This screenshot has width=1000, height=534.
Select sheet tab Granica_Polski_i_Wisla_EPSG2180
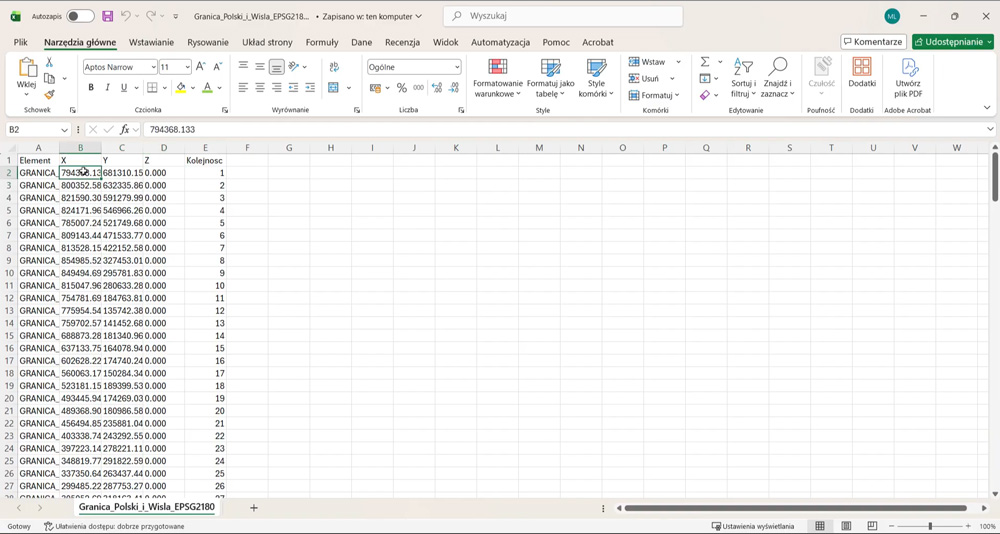(147, 508)
